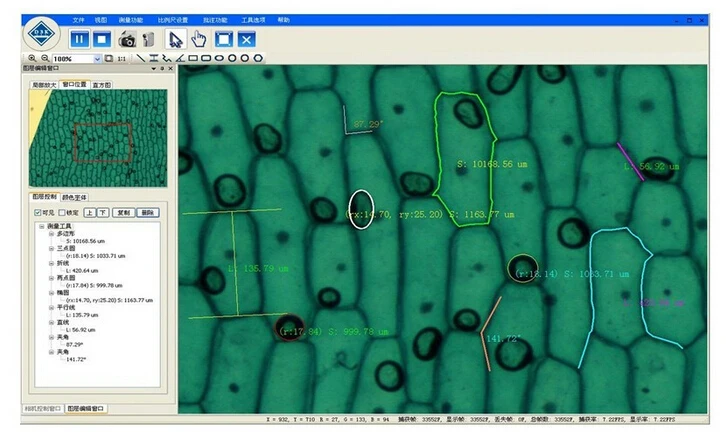Screen dimensions: 726x439
Task: Open the 批注功能 menu
Action: [x=215, y=20]
